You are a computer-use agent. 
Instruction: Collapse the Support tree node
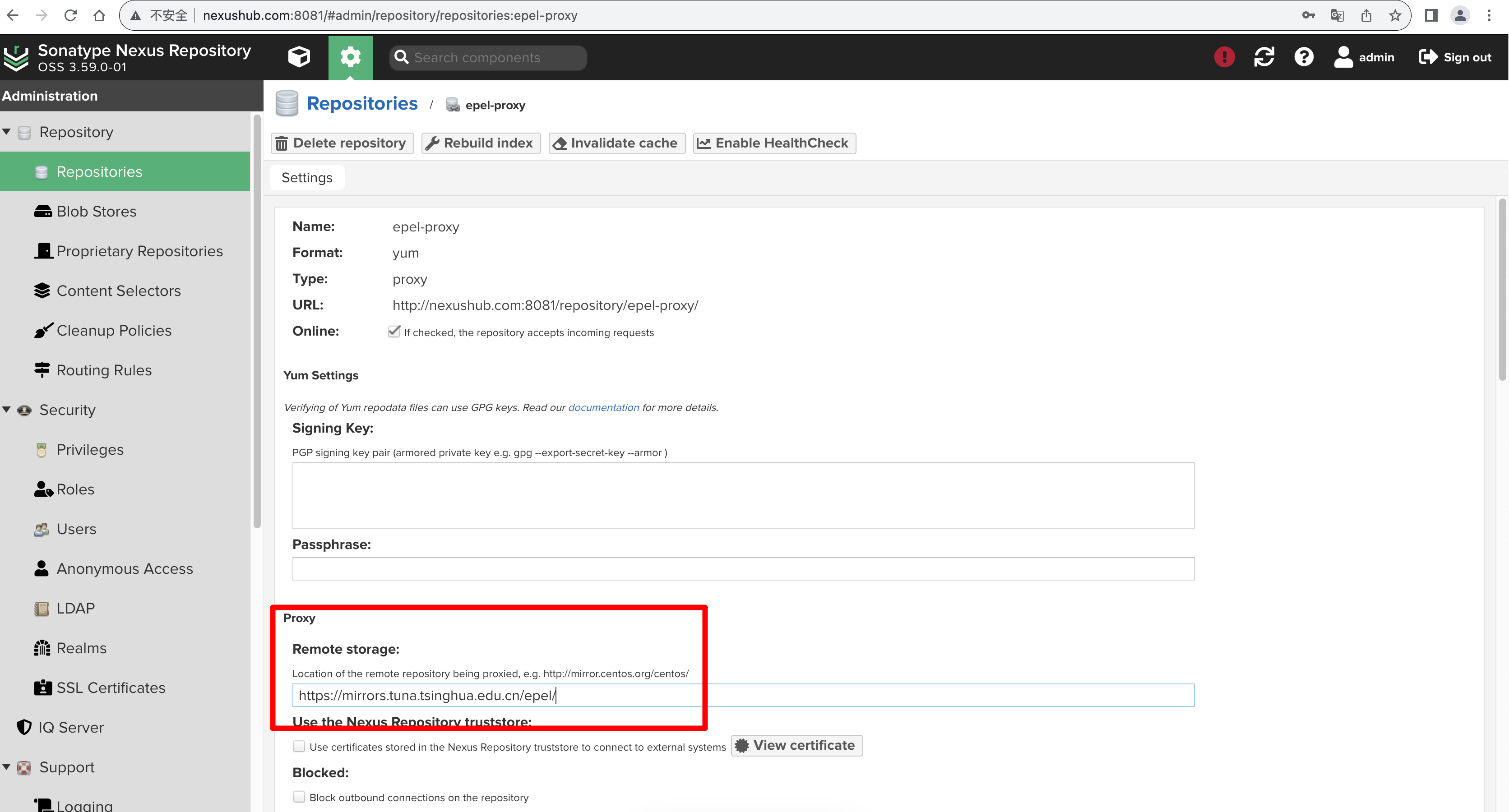tap(6, 767)
